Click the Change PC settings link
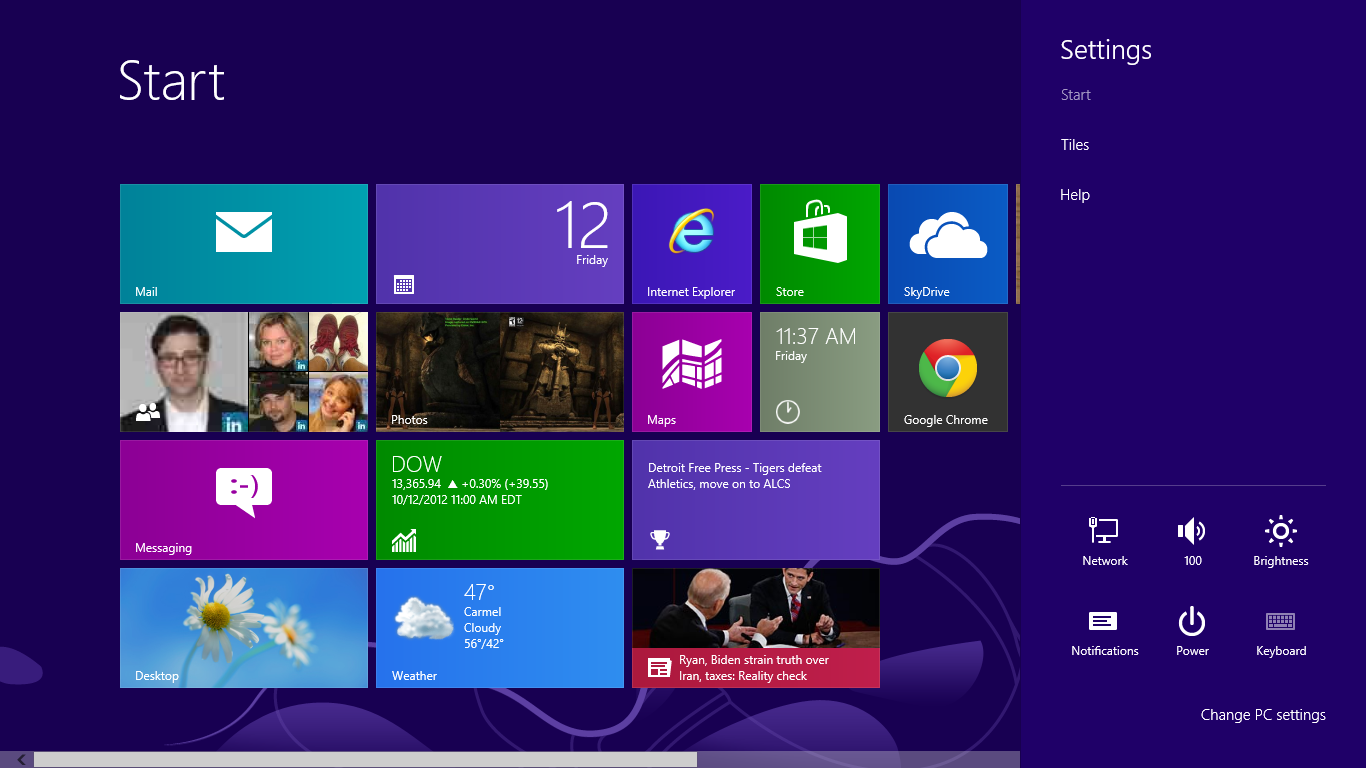This screenshot has width=1366, height=768. pyautogui.click(x=1263, y=715)
